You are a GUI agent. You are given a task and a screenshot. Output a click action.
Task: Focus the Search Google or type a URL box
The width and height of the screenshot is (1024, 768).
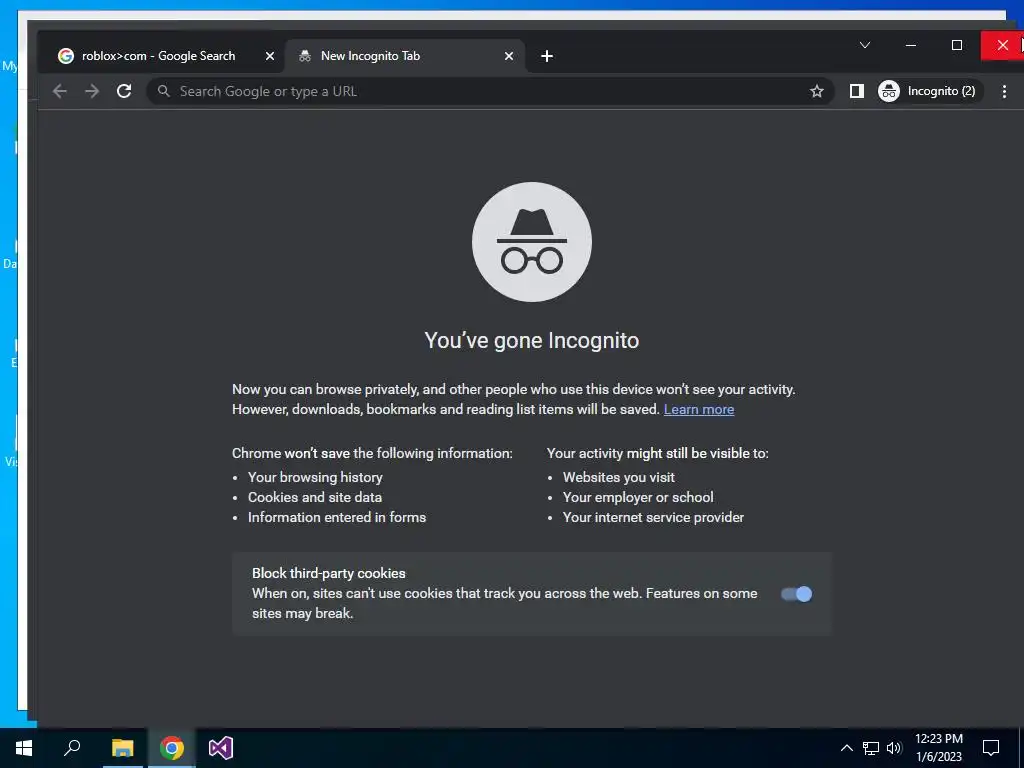tap(490, 91)
